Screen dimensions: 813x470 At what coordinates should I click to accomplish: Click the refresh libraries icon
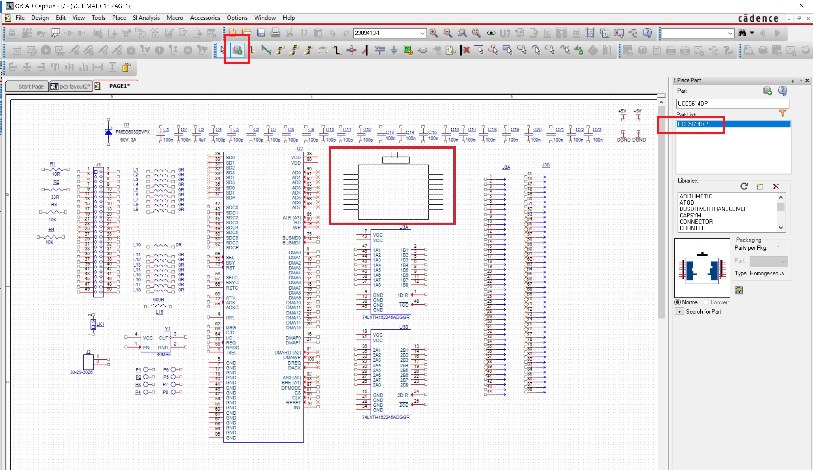tap(744, 186)
